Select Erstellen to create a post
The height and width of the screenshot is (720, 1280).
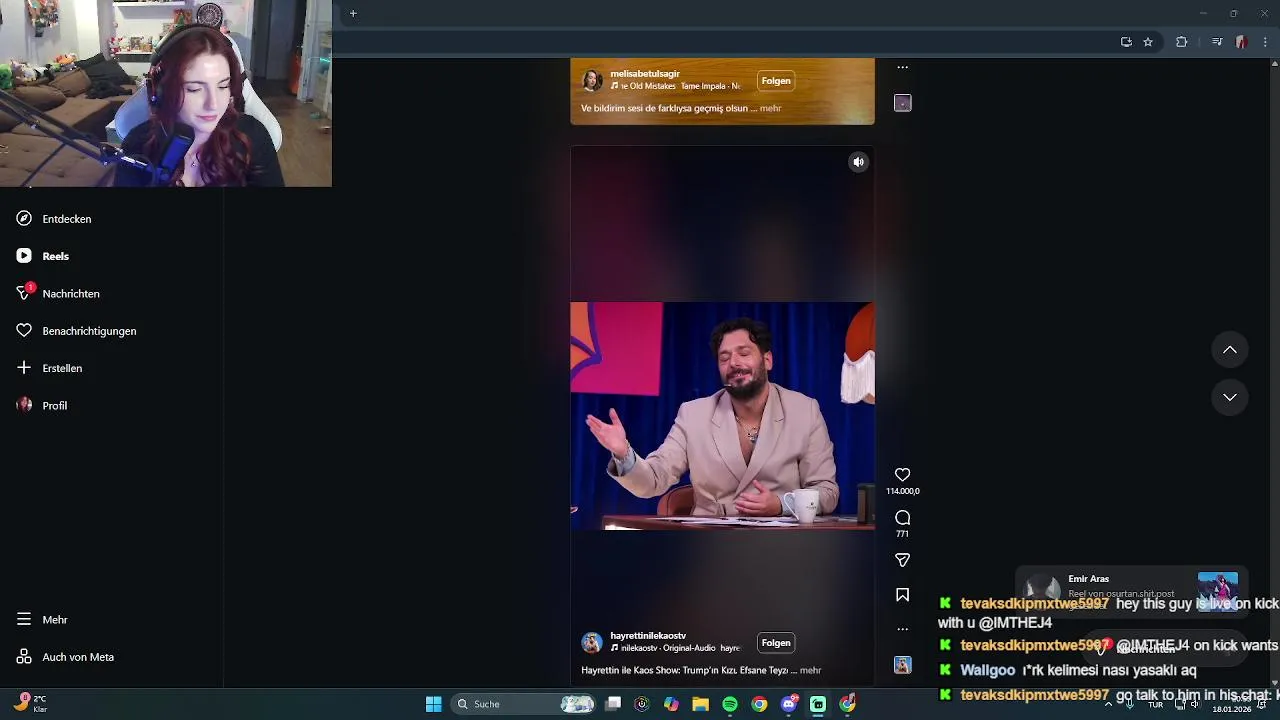(62, 368)
